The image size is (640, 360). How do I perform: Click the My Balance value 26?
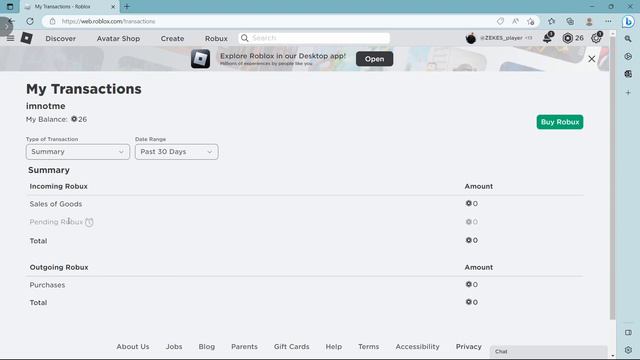click(82, 119)
